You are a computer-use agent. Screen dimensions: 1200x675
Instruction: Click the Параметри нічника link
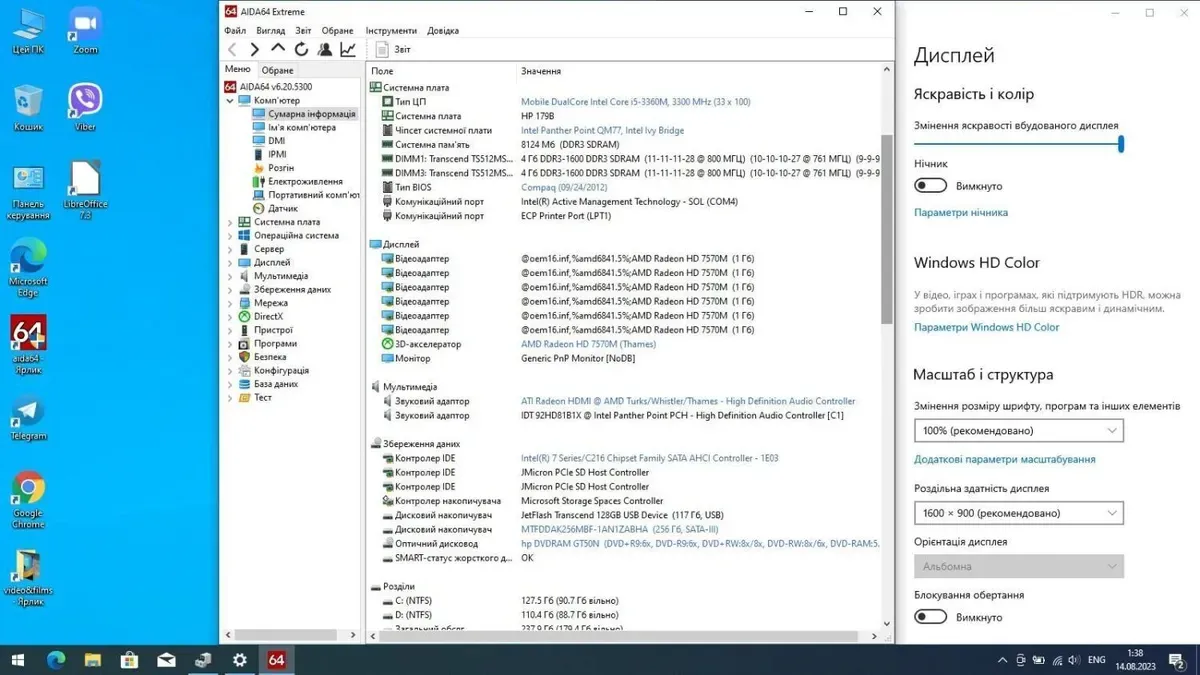(x=960, y=213)
